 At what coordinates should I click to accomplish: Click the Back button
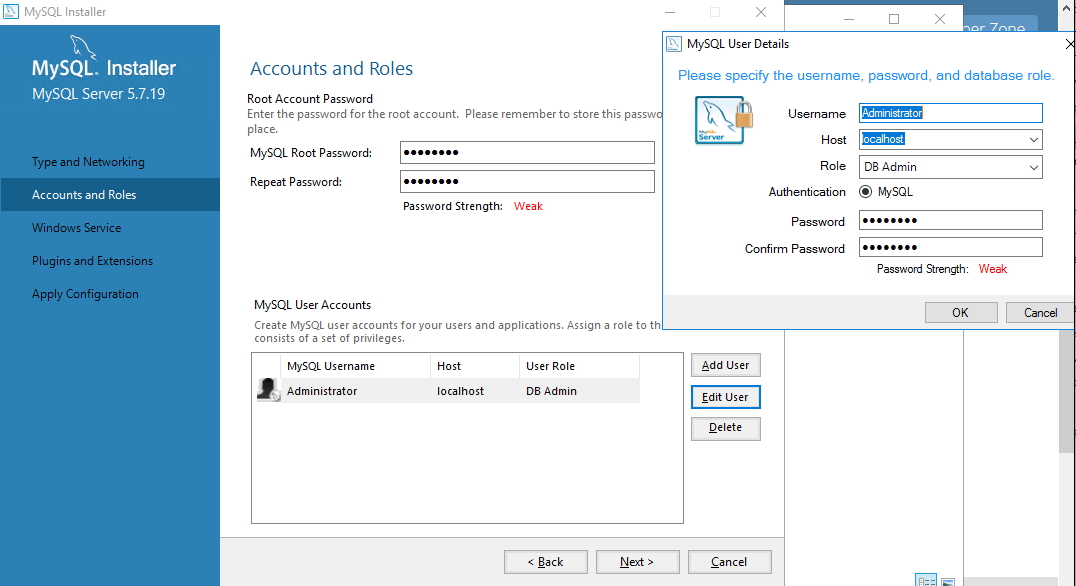tap(546, 562)
